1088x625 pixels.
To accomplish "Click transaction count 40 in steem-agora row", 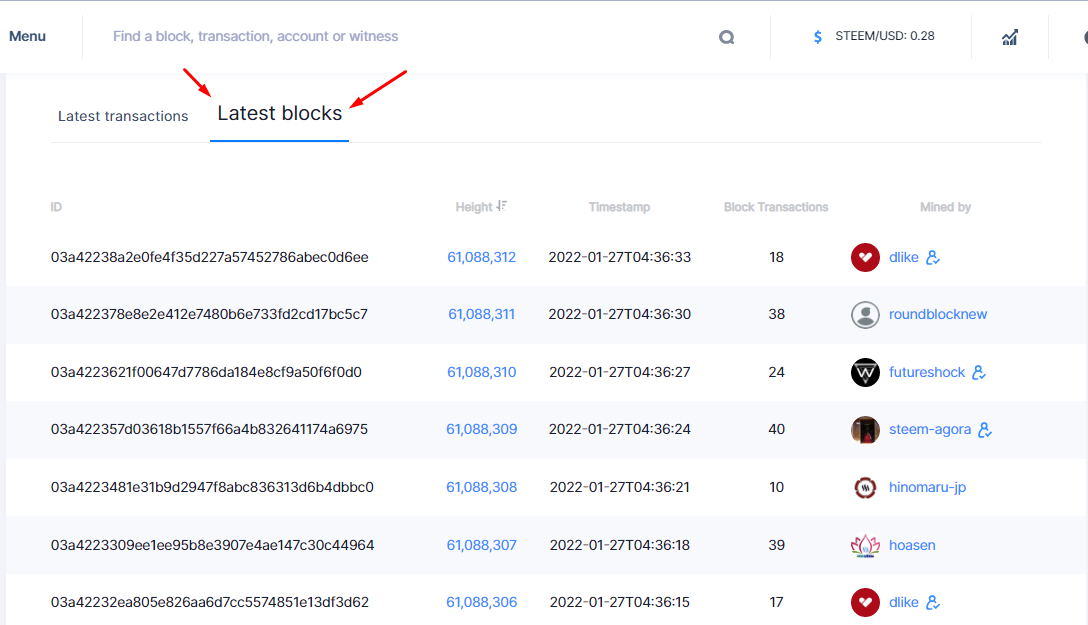I will (776, 429).
